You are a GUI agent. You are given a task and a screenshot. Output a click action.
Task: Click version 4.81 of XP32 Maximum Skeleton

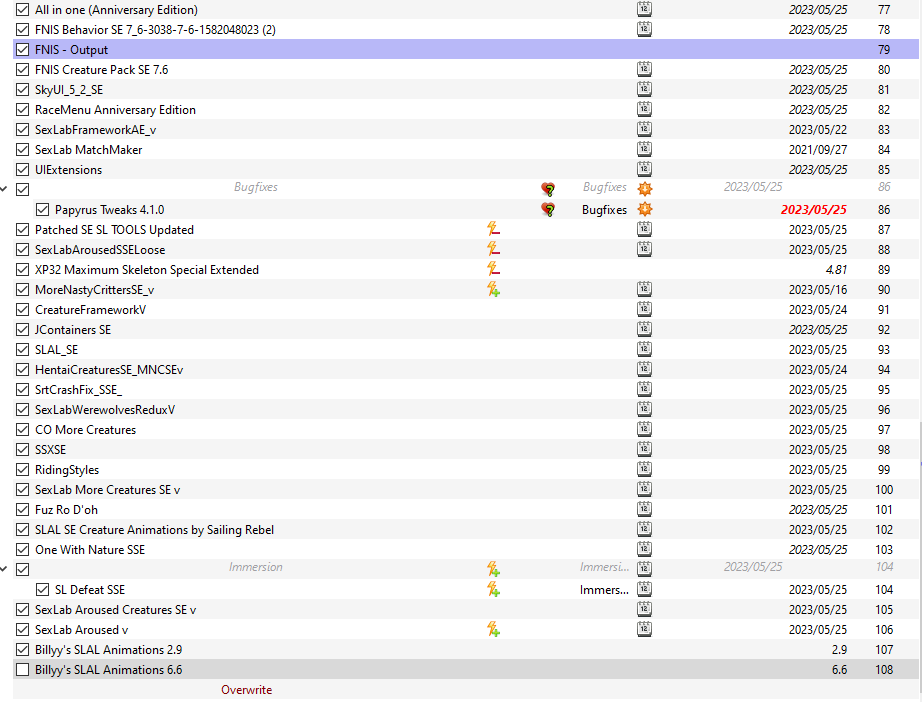(836, 269)
